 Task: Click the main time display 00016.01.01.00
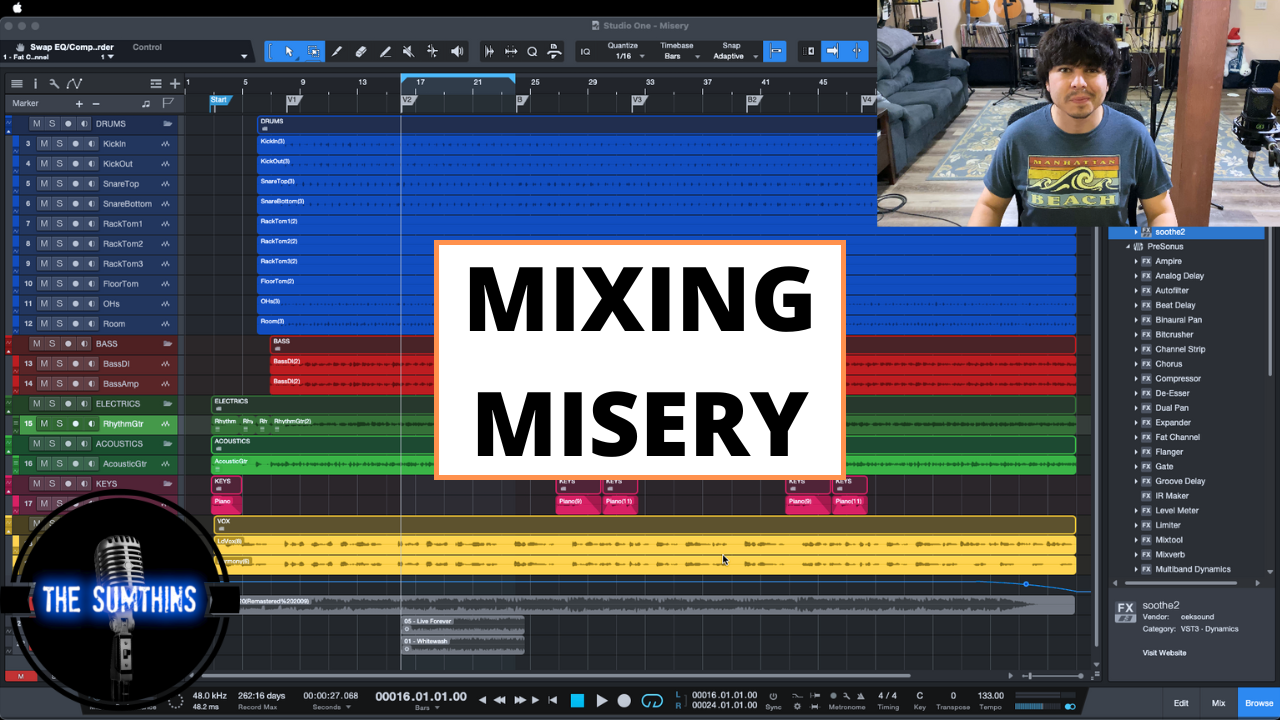pos(421,696)
